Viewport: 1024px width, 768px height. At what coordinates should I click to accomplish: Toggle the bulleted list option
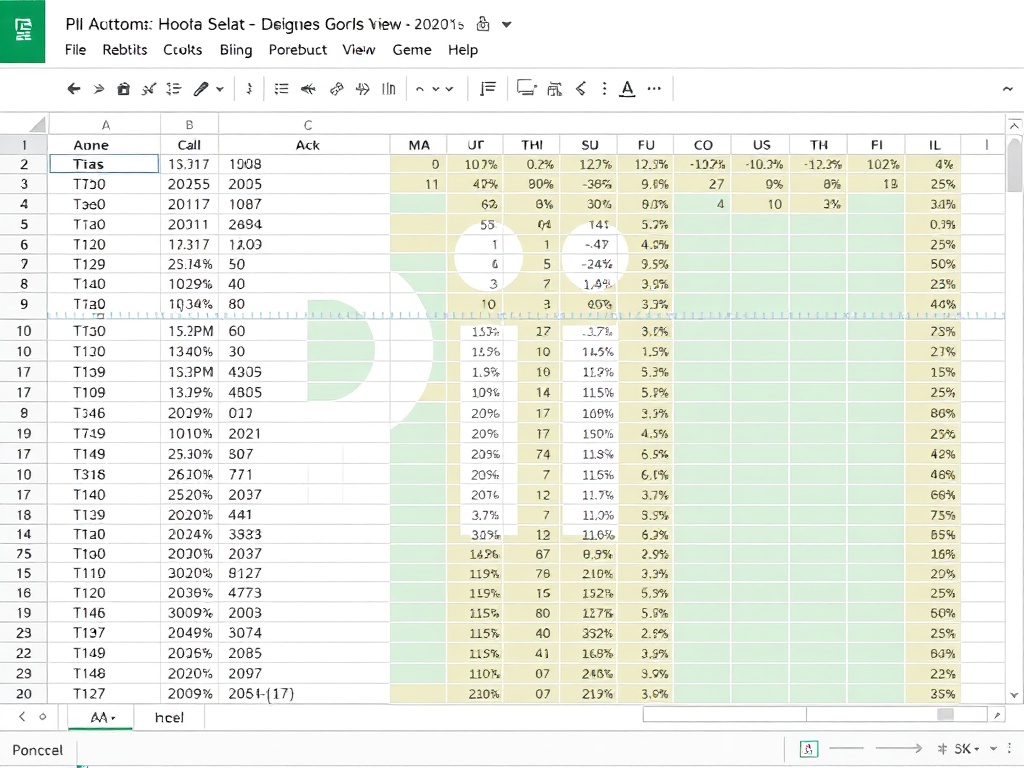coord(281,89)
